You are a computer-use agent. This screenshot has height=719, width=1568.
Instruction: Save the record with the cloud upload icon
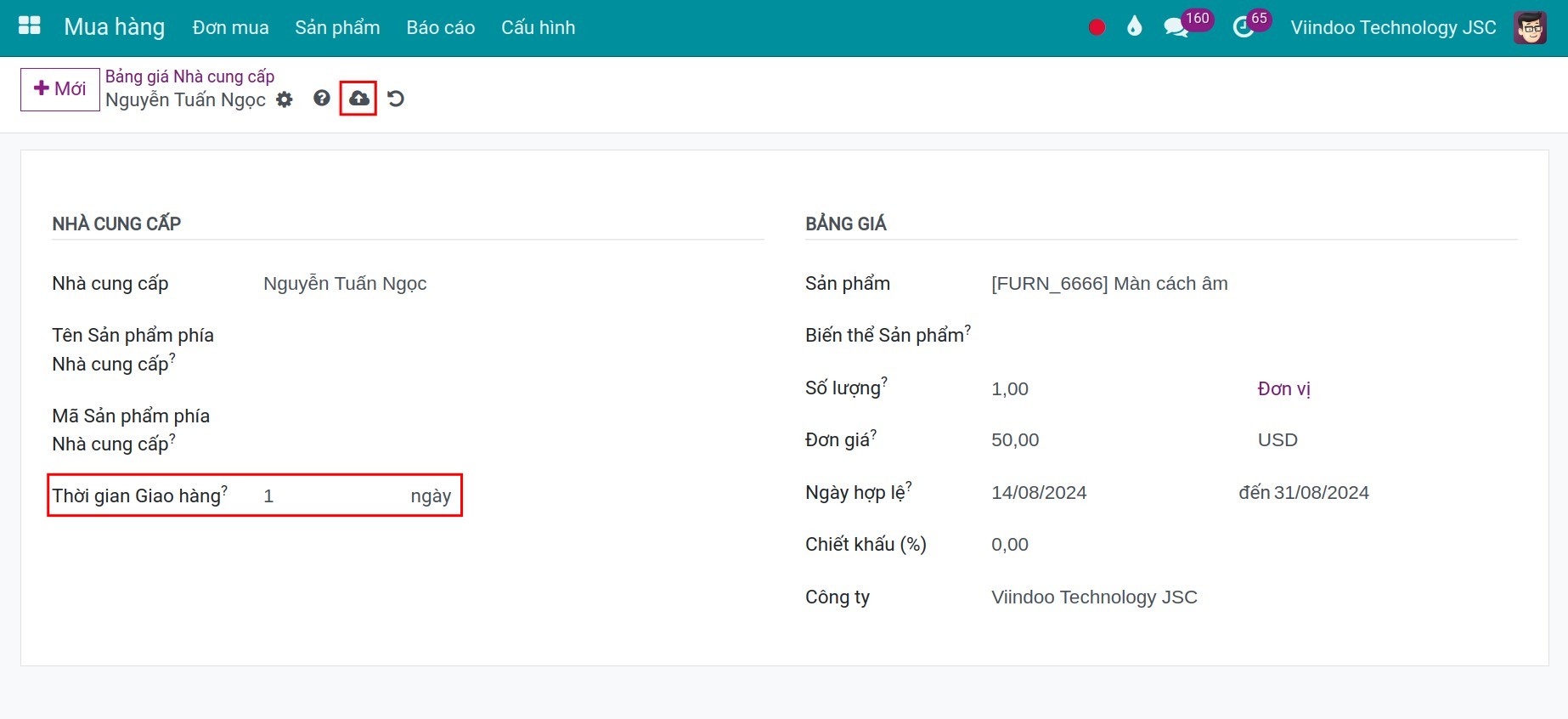(x=358, y=99)
